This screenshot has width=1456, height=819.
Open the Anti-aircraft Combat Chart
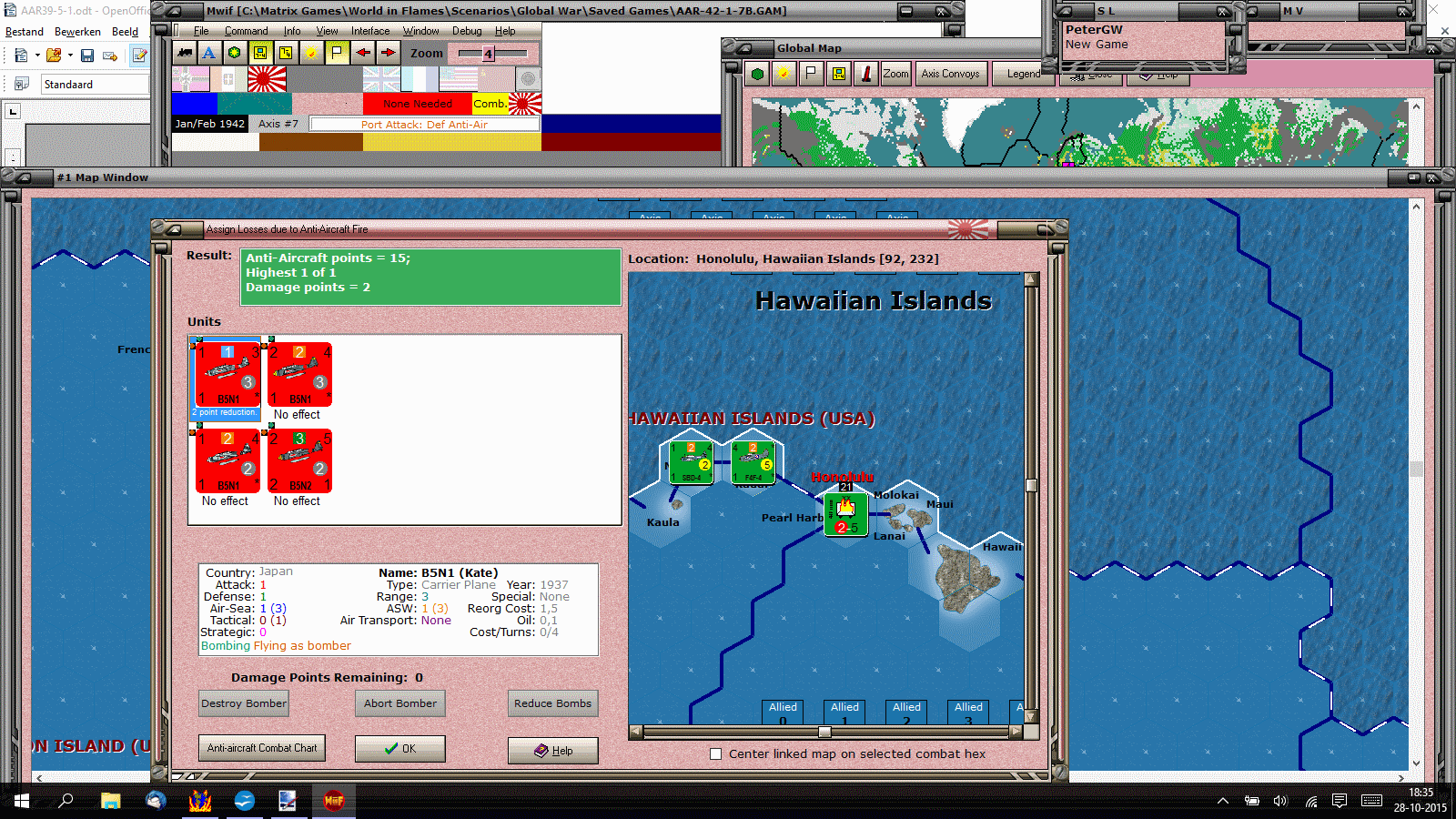click(x=262, y=748)
